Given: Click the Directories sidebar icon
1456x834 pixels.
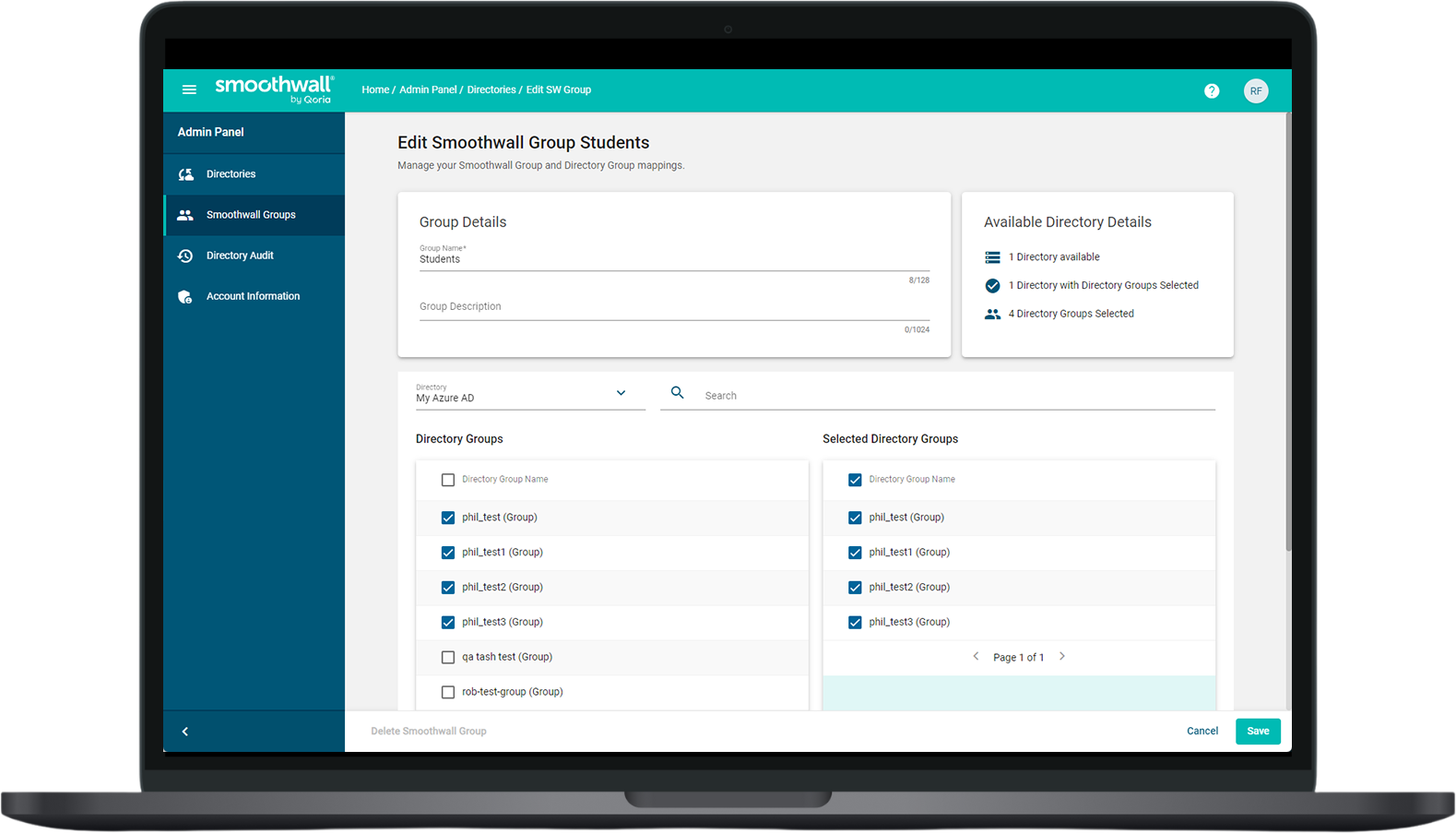Looking at the screenshot, I should click(x=185, y=174).
